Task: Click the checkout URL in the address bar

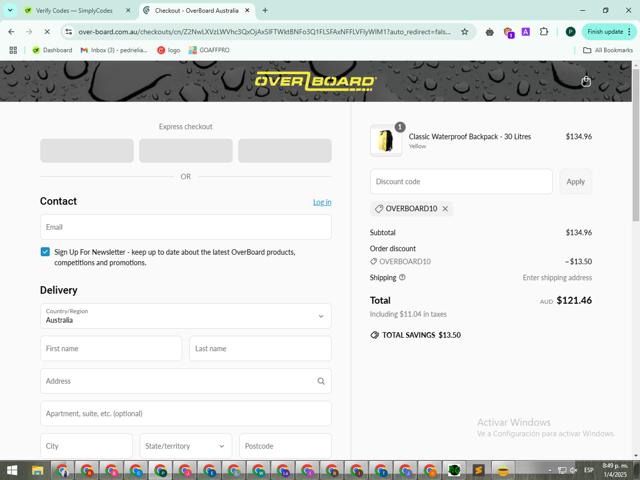Action: [264, 31]
